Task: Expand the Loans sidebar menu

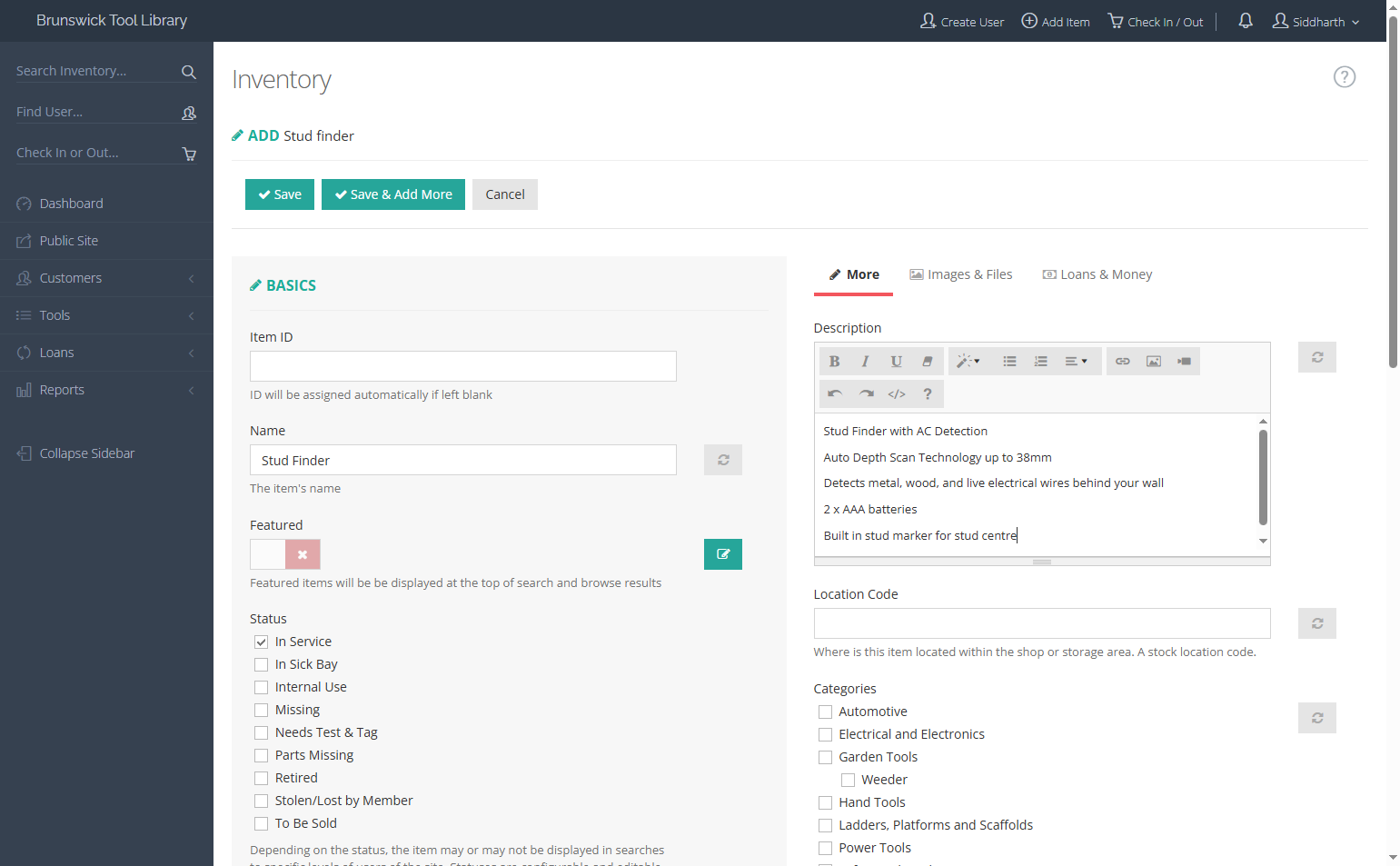Action: pos(106,353)
